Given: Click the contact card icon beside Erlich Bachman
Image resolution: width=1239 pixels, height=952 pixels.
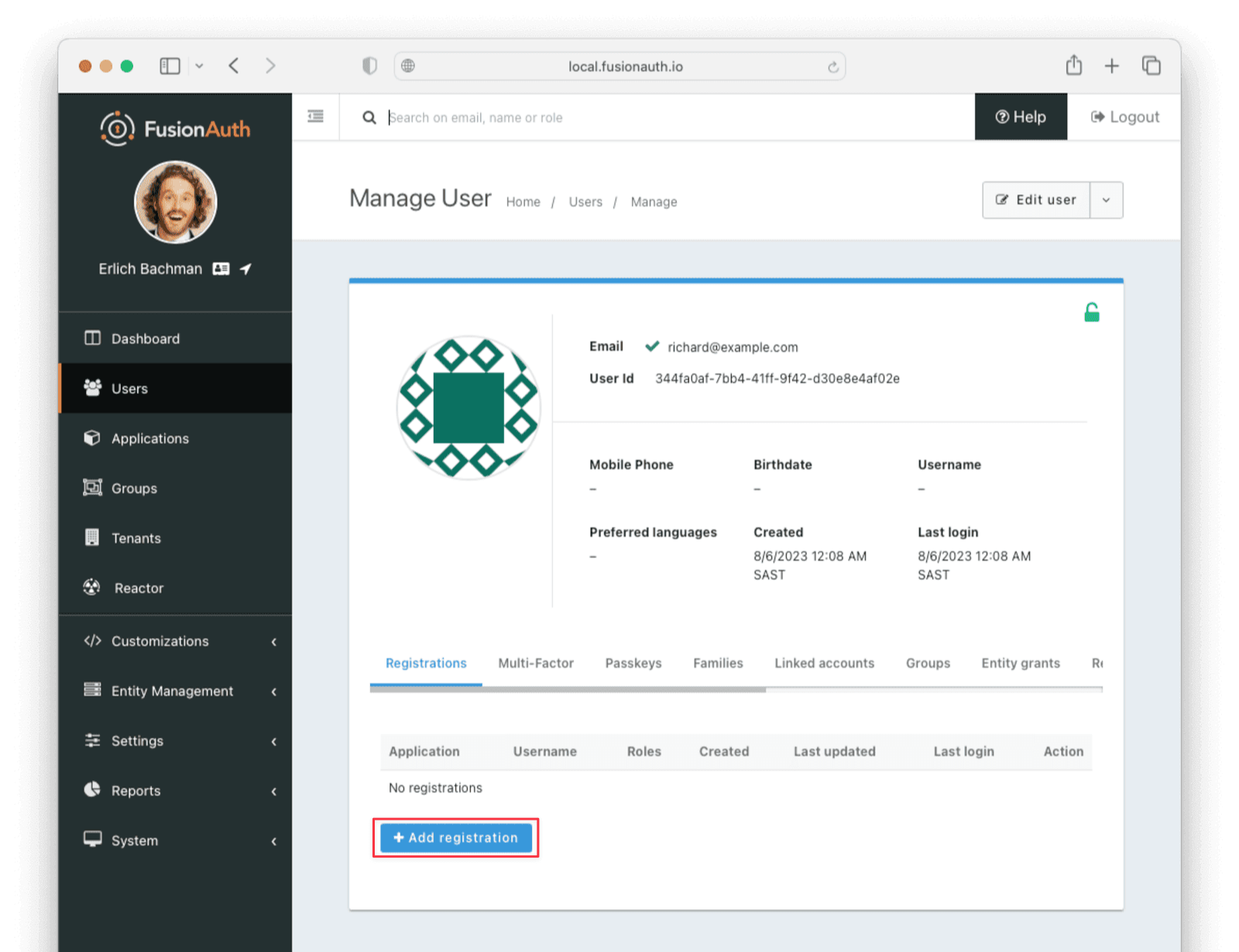Looking at the screenshot, I should (x=221, y=269).
